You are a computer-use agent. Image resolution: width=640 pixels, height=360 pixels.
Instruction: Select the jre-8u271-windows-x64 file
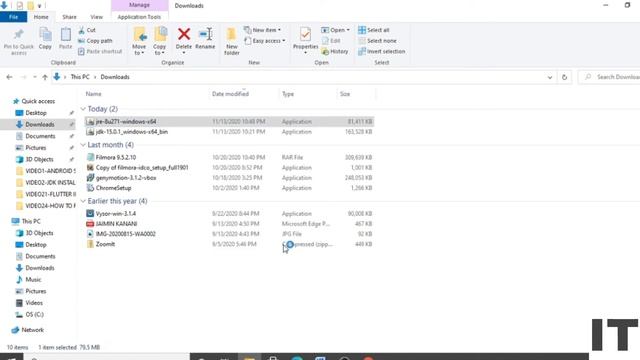[x=229, y=122]
